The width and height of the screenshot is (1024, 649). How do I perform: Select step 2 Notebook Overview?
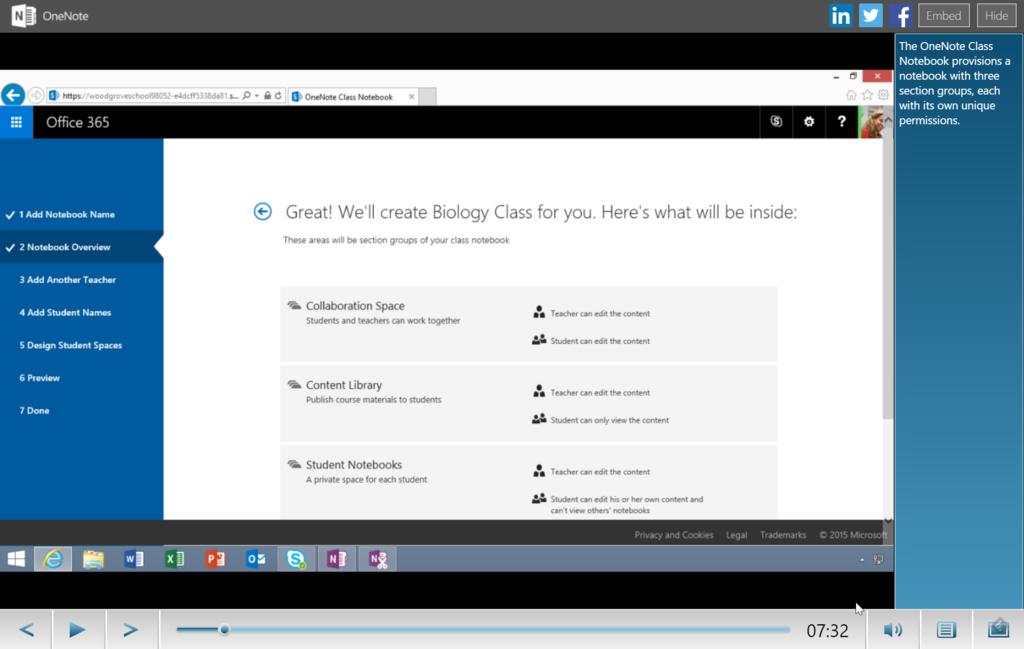(x=65, y=247)
